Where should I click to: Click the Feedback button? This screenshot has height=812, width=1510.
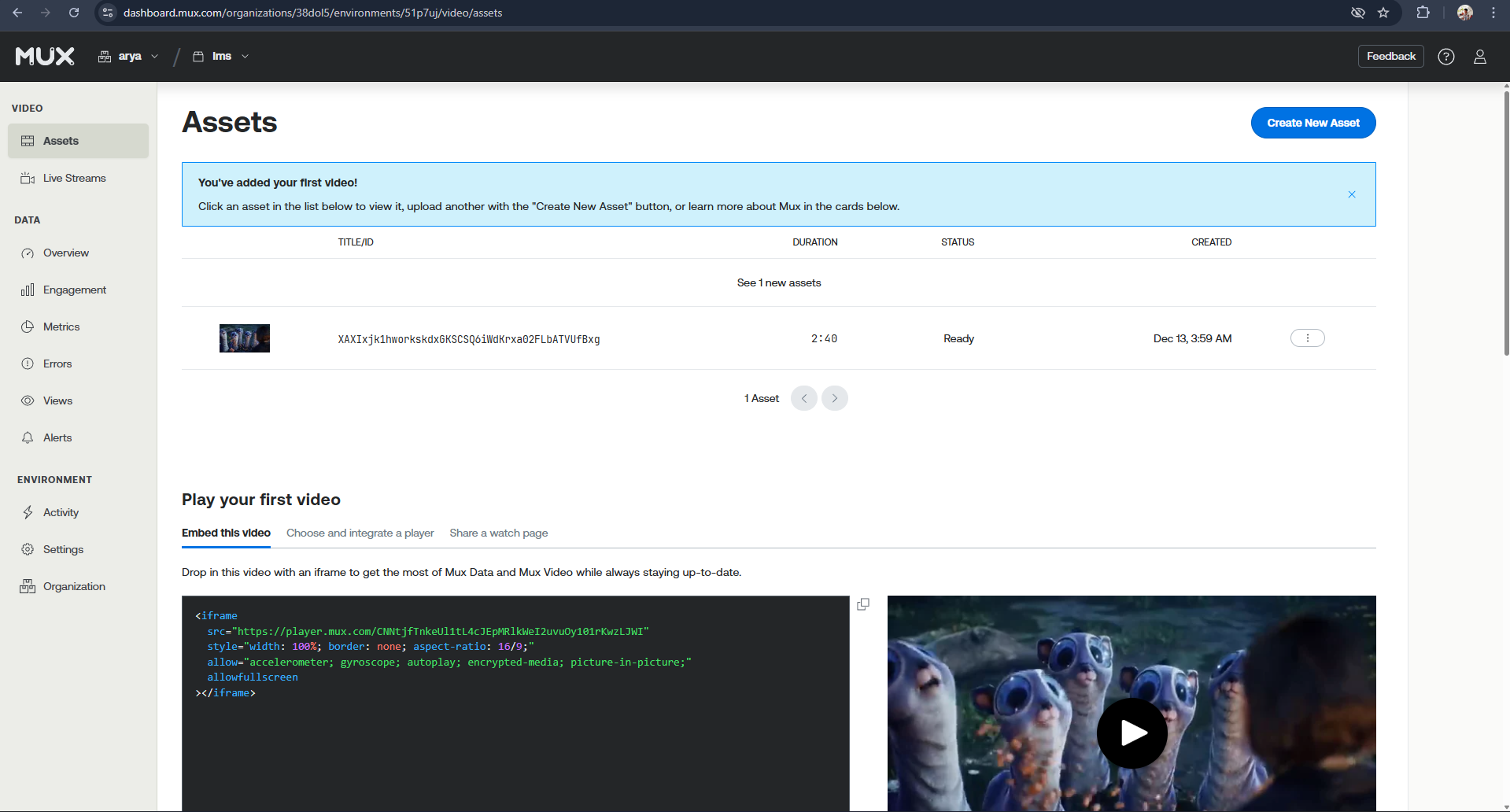coord(1390,57)
